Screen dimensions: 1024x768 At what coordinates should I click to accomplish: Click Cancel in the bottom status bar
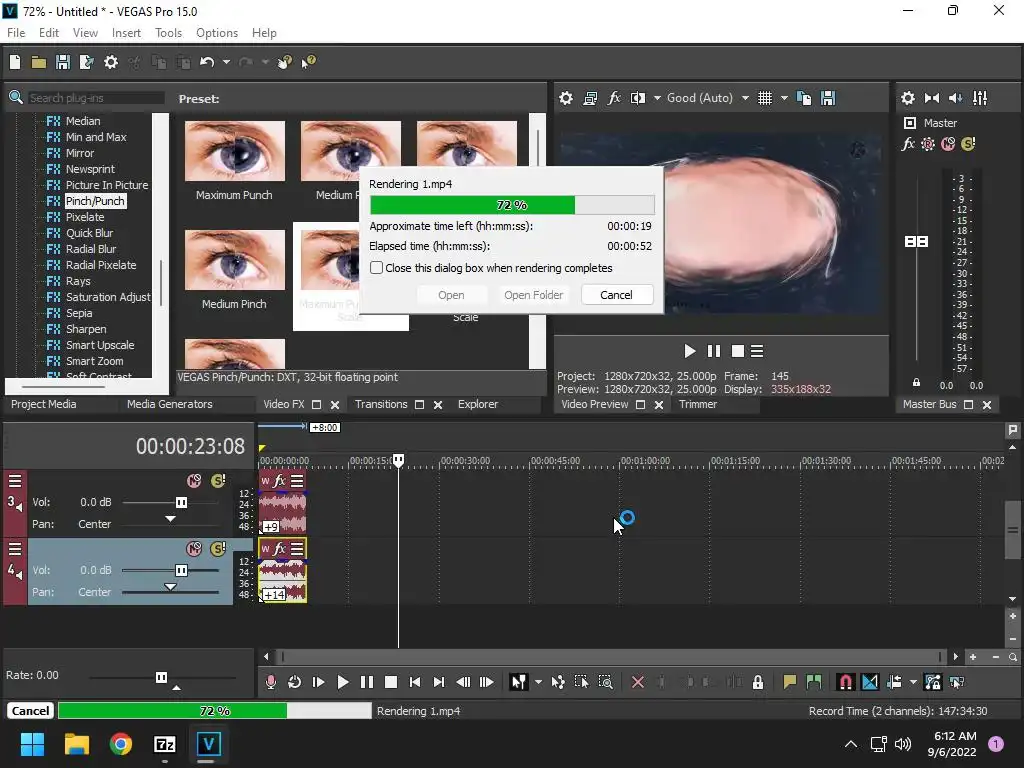[30, 711]
